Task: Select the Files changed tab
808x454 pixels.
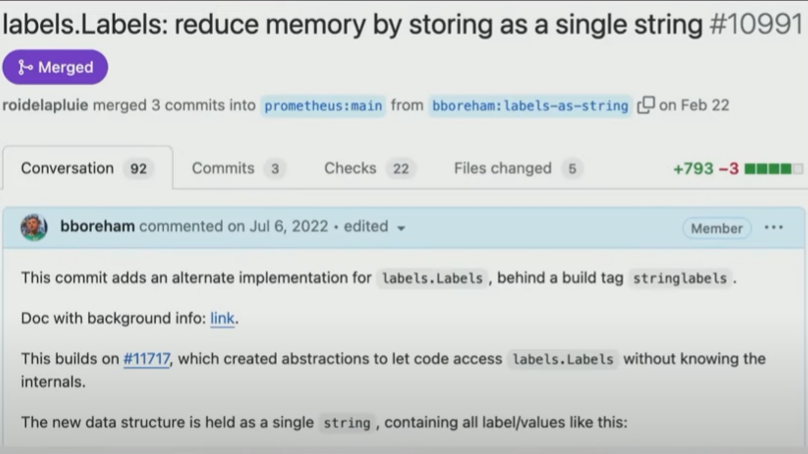Action: coord(518,169)
